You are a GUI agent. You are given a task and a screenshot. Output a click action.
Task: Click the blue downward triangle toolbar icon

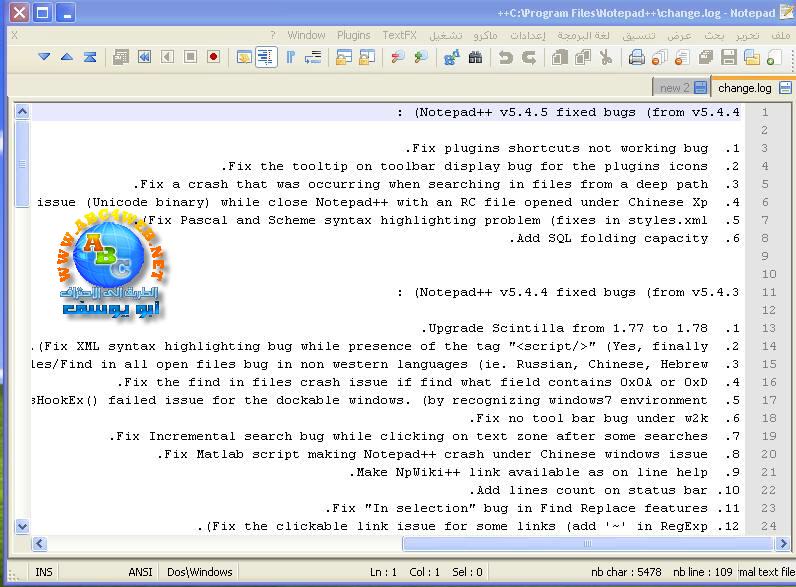pyautogui.click(x=44, y=57)
